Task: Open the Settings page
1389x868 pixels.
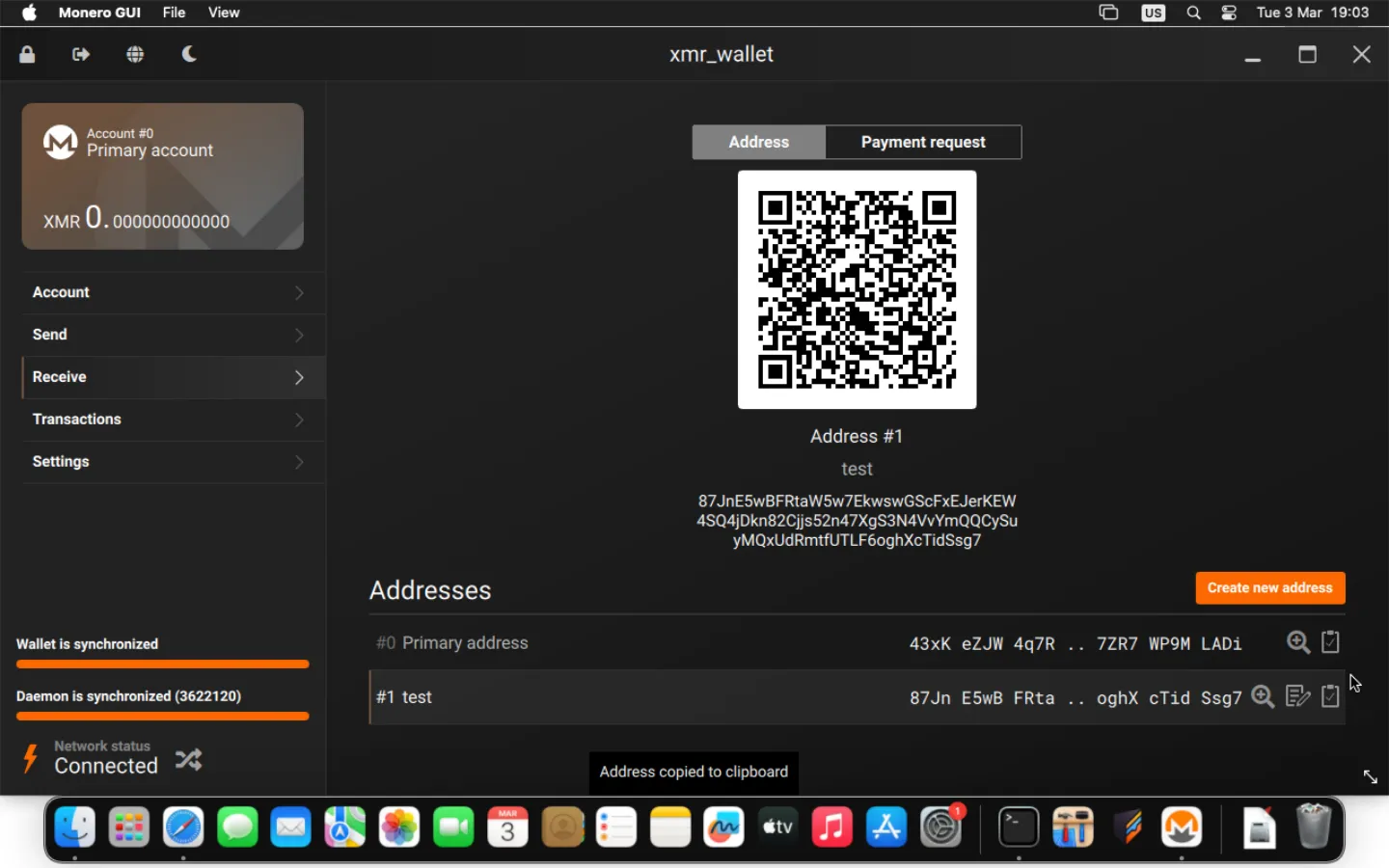Action: [x=173, y=463]
